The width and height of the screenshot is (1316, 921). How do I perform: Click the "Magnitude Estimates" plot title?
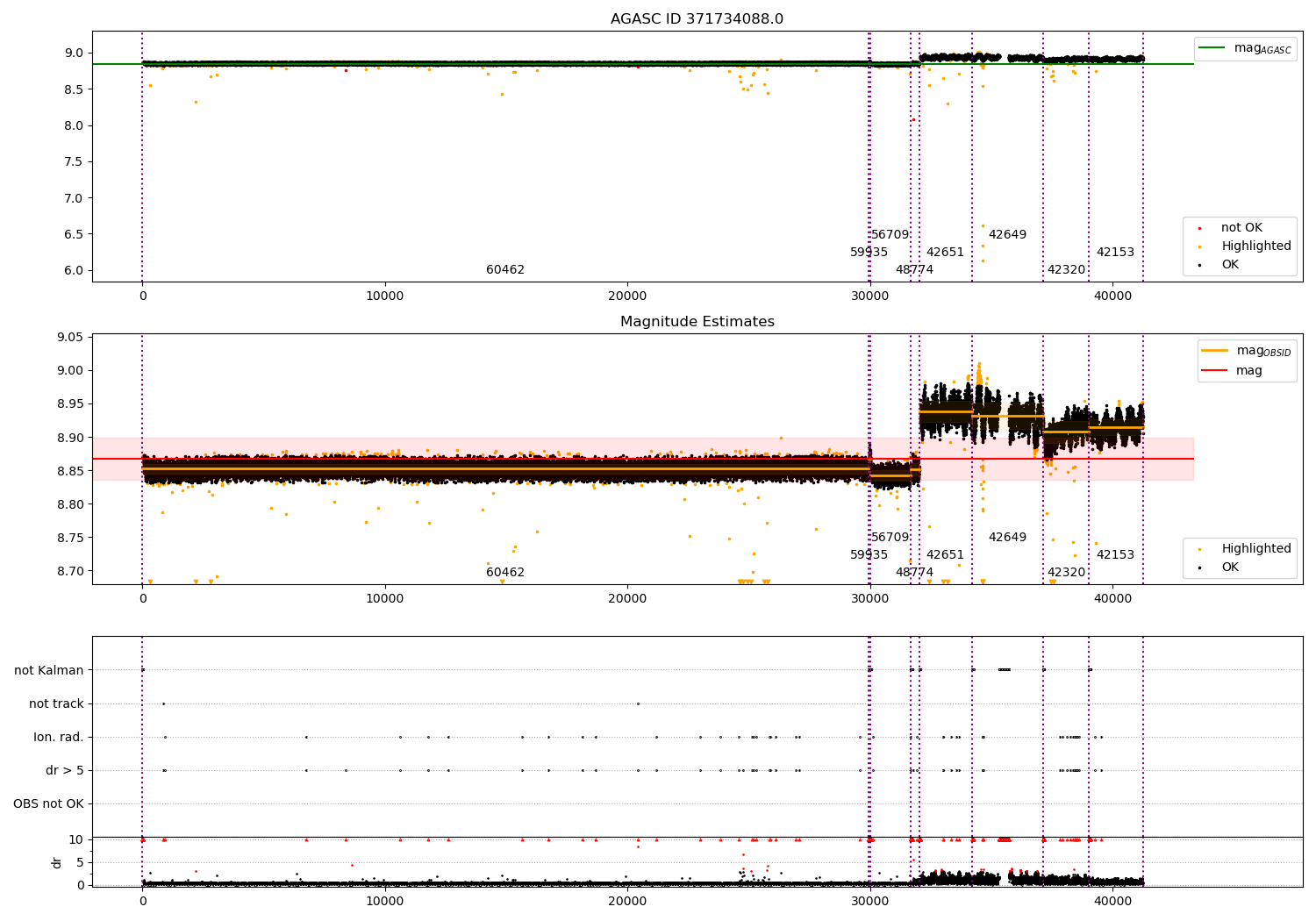[x=697, y=322]
